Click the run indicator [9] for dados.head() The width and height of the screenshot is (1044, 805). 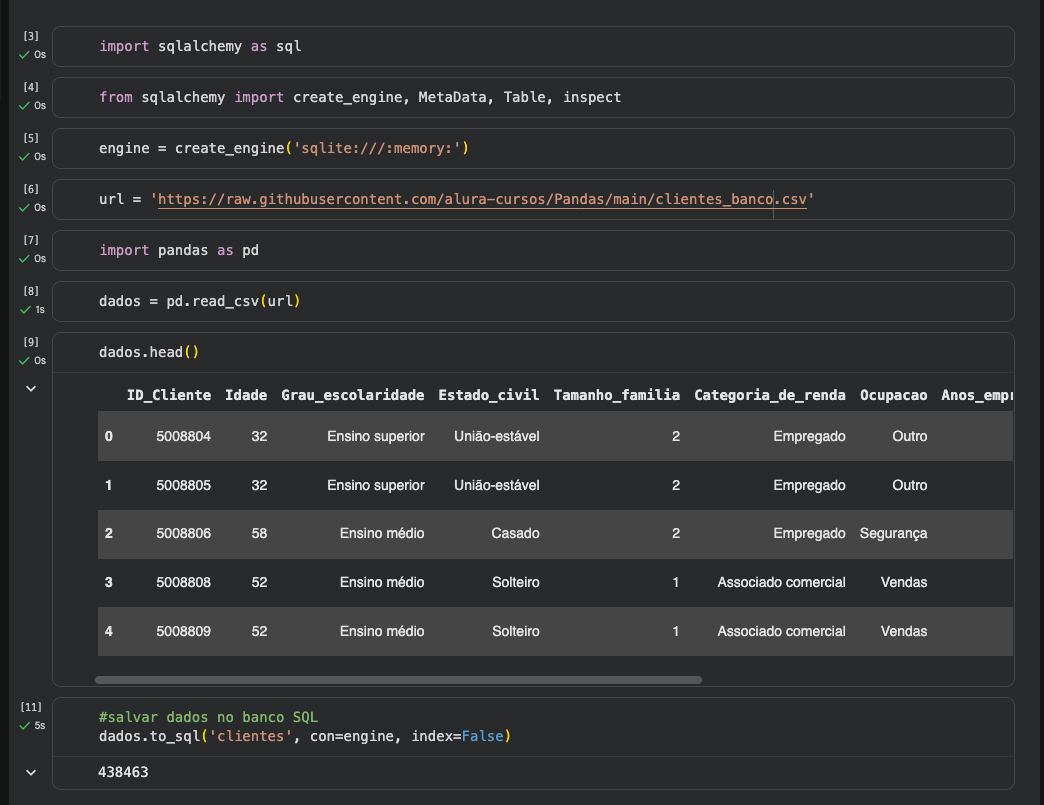point(31,343)
